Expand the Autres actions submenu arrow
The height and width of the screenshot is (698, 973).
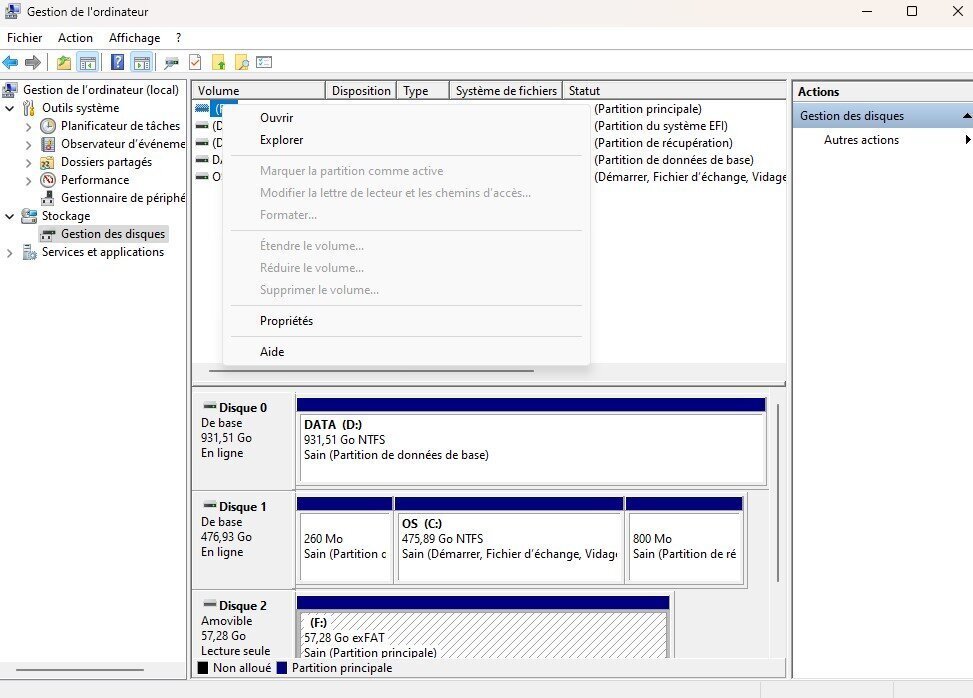click(967, 140)
